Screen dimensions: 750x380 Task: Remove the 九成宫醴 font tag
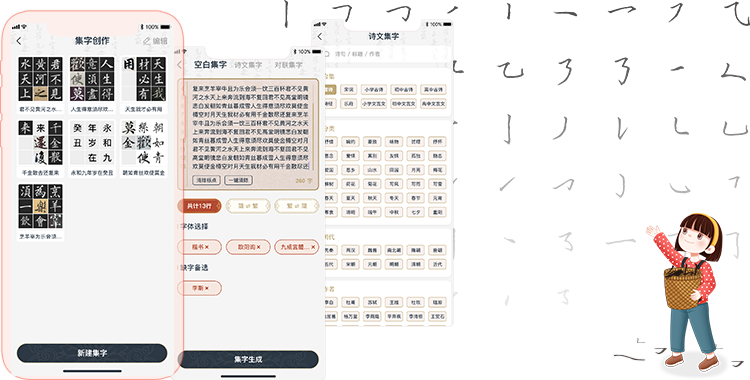click(x=313, y=247)
